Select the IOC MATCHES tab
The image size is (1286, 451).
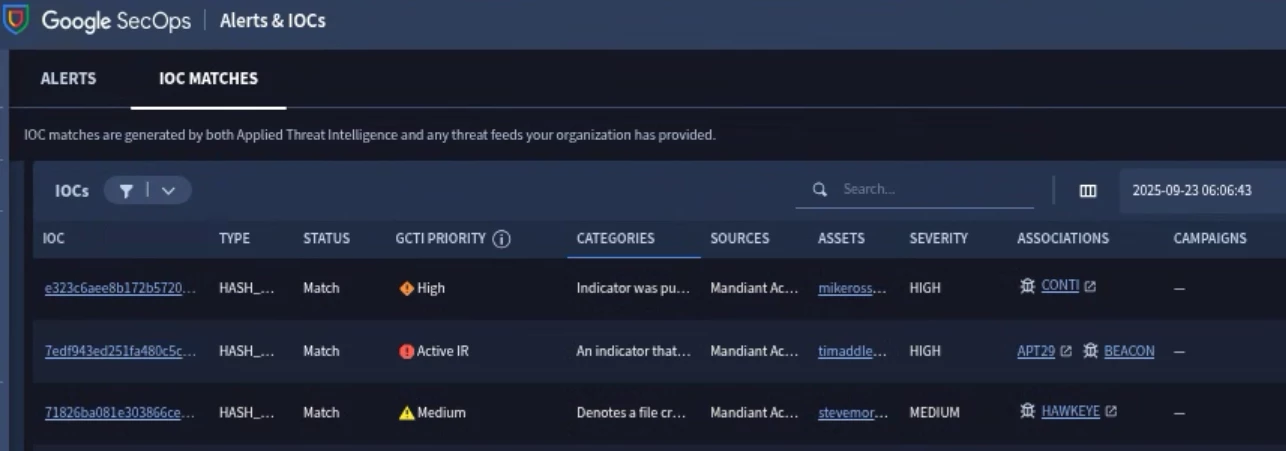point(208,78)
